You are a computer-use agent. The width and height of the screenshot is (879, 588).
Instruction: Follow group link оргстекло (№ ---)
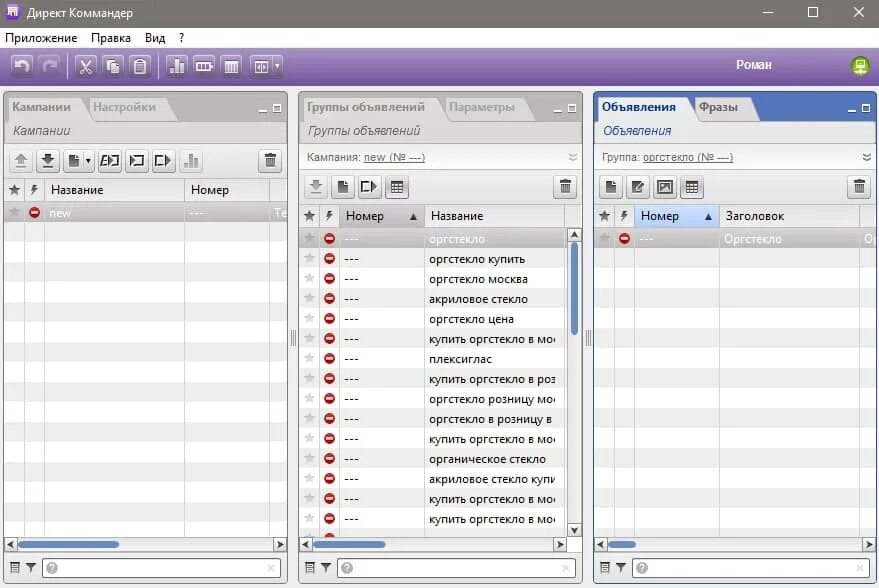pos(688,158)
